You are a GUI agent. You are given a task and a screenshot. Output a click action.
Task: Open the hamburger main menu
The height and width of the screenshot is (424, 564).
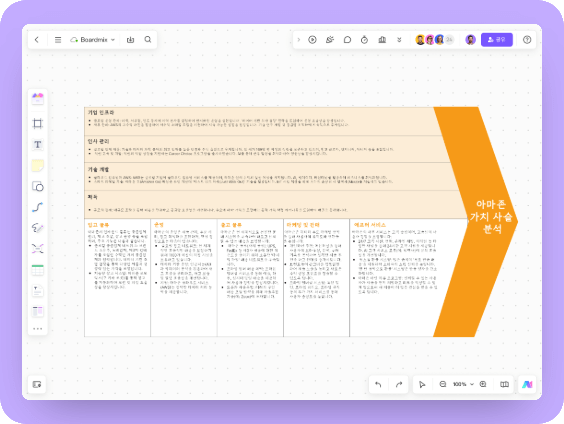click(x=58, y=40)
